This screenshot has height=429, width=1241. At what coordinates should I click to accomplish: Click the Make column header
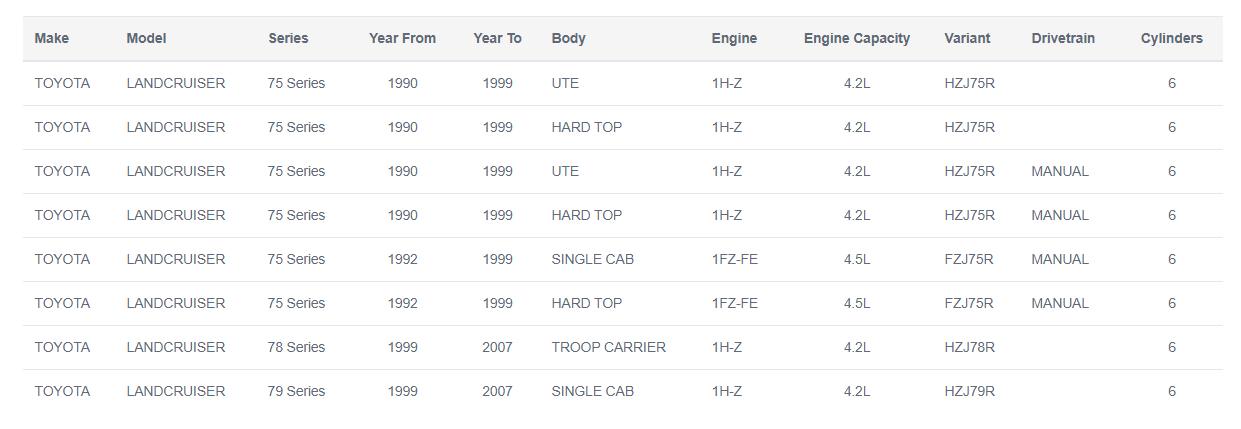[x=52, y=39]
